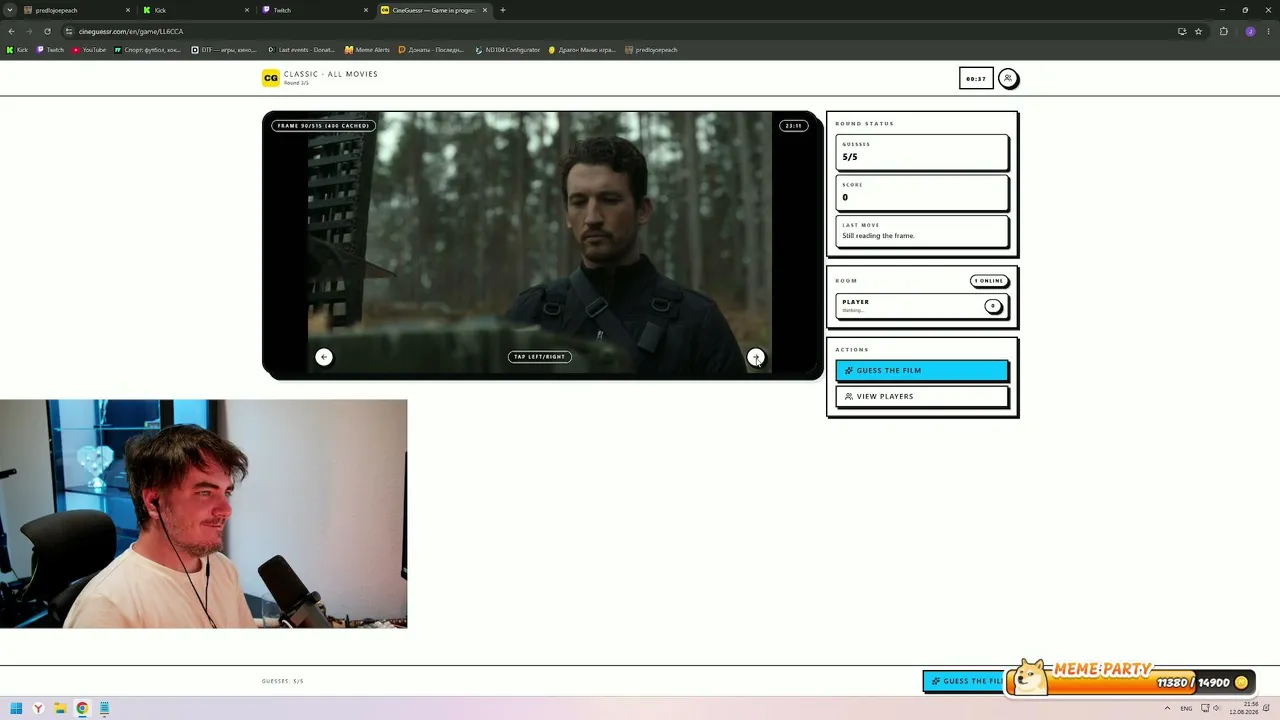Open the Meme Alerts bookmark
The image size is (1280, 720).
[367, 50]
